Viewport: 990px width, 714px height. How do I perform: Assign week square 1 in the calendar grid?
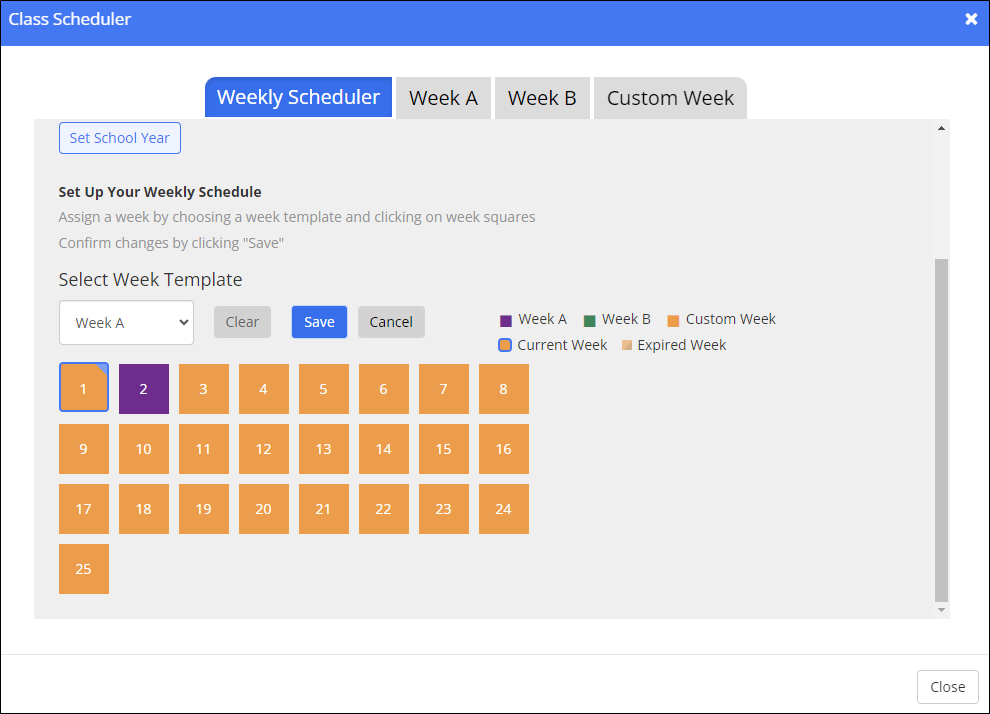tap(83, 388)
